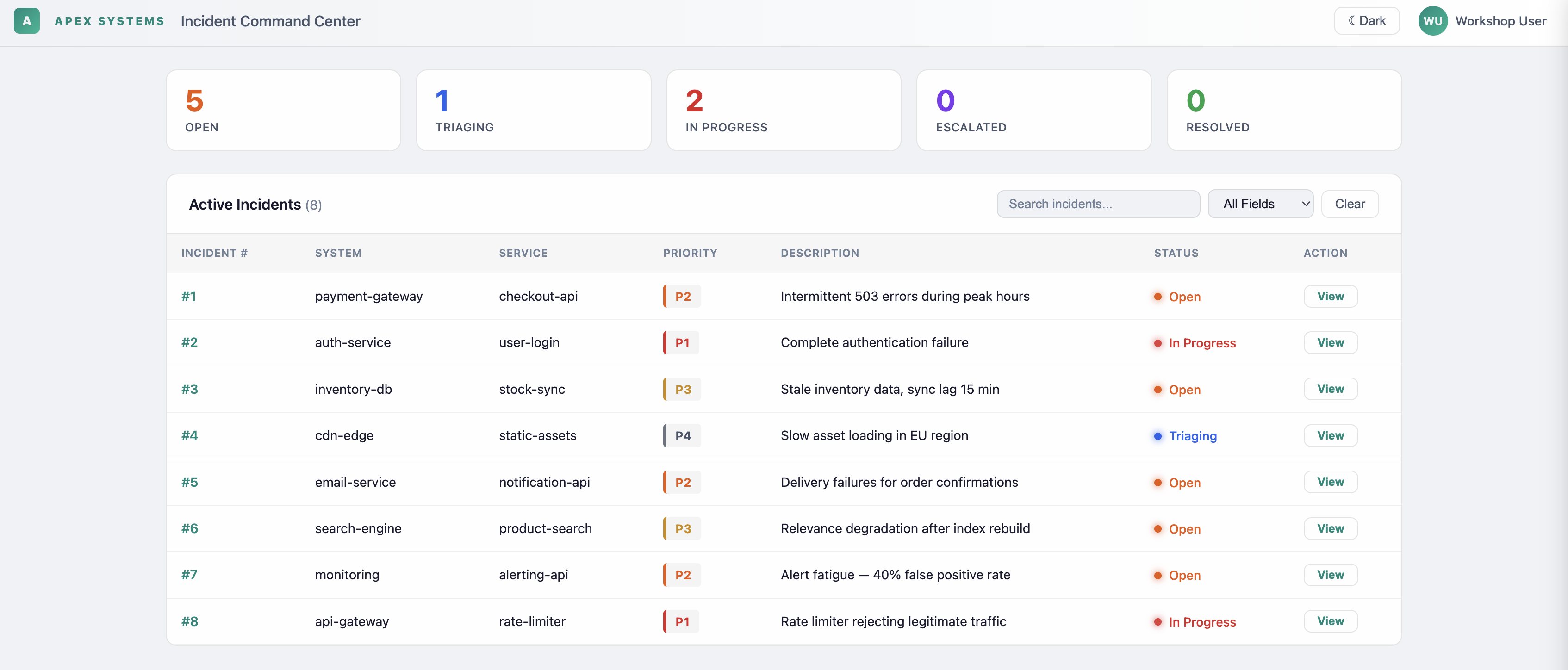Click 'Slow asset loading in EU region'
Viewport: 1568px width, 670px height.
pyautogui.click(x=874, y=436)
